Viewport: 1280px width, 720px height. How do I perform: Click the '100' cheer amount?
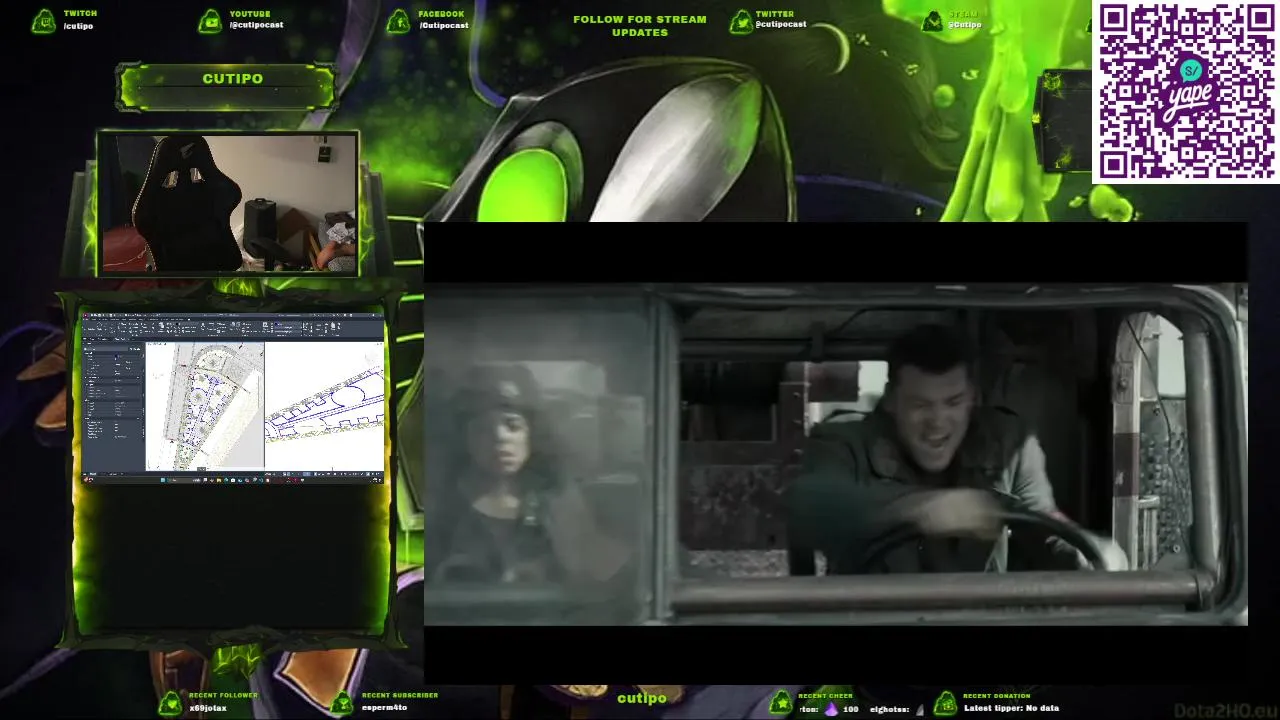click(850, 709)
